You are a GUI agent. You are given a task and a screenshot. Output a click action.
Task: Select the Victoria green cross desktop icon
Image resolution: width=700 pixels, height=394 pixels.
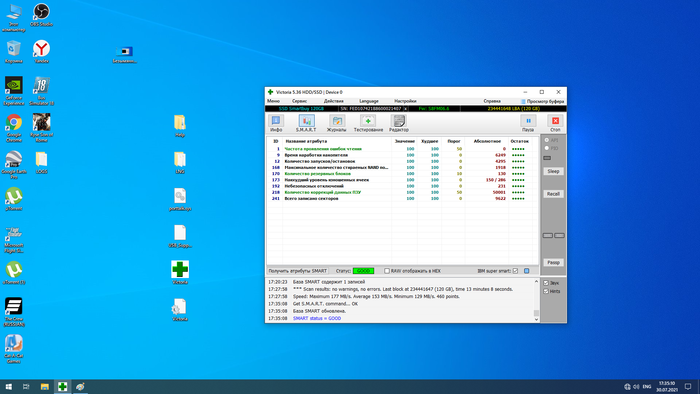(x=180, y=273)
